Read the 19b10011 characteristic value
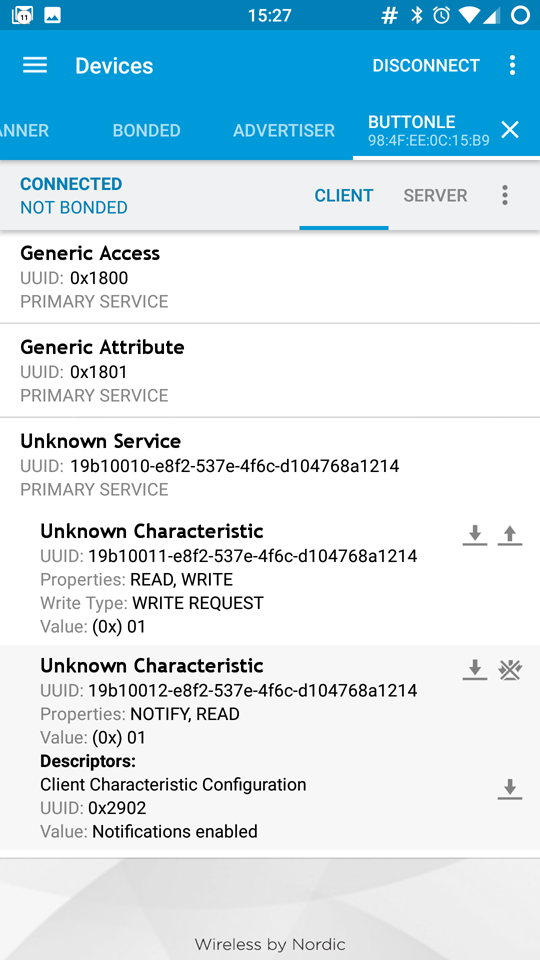This screenshot has width=540, height=960. coord(474,536)
